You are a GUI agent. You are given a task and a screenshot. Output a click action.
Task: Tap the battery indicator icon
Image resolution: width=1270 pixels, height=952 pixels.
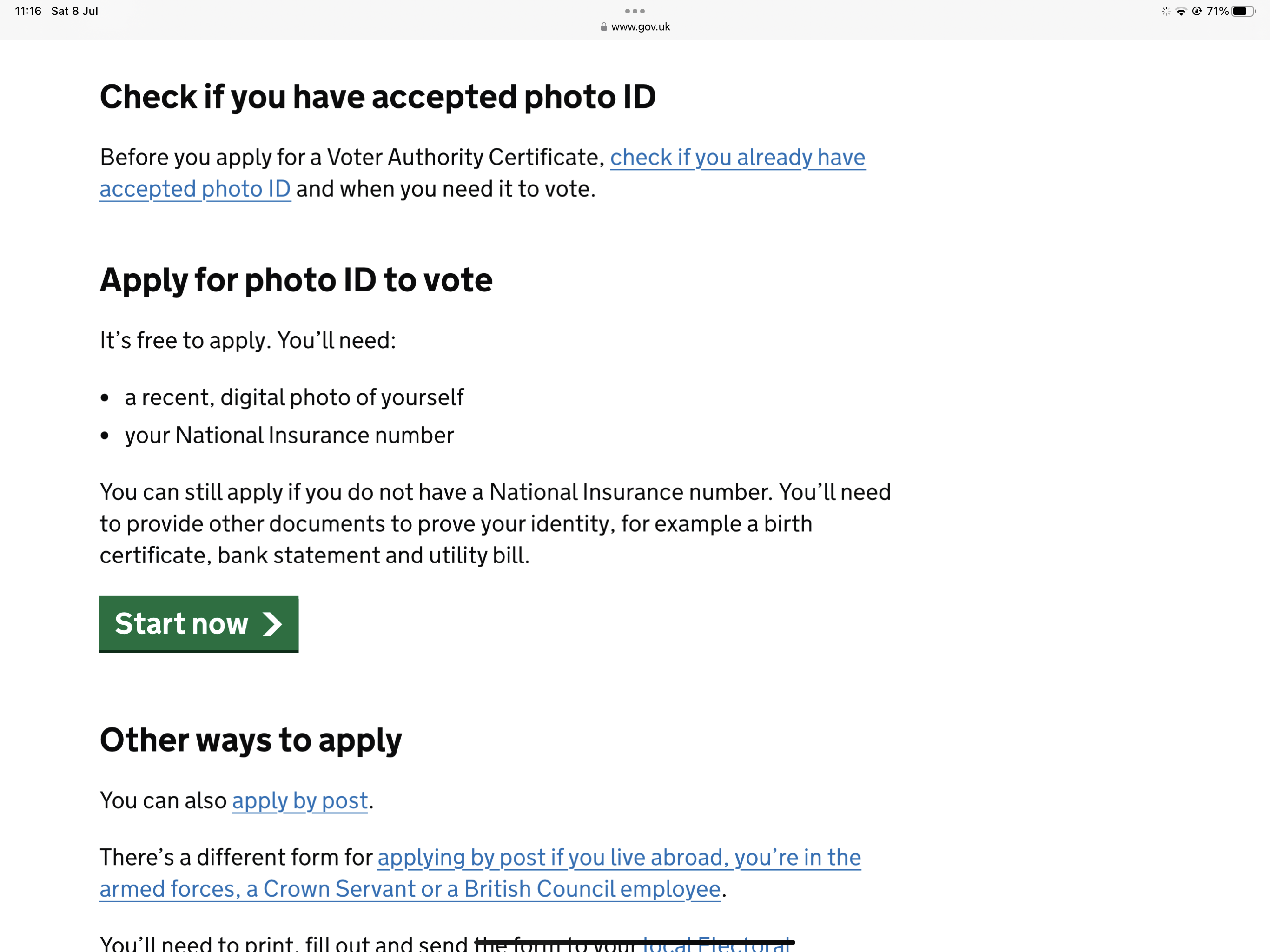[x=1244, y=11]
